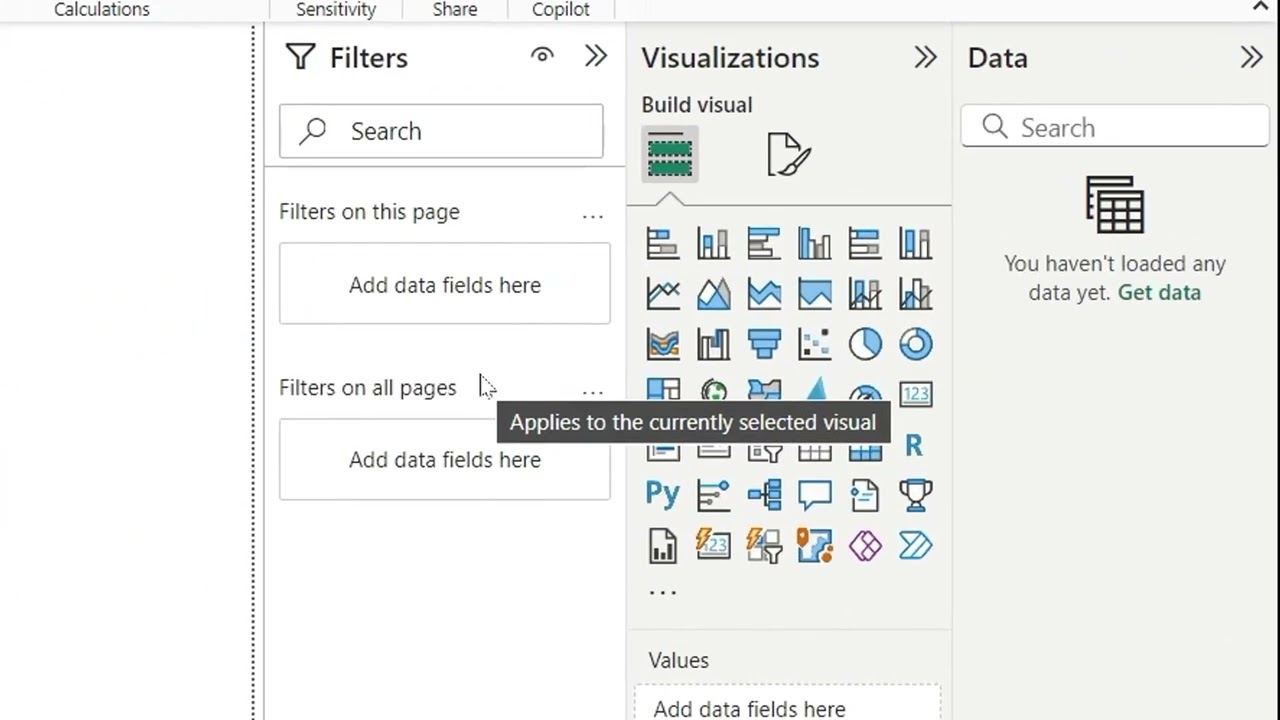The width and height of the screenshot is (1280, 720).
Task: Collapse the Data pane
Action: pyautogui.click(x=1251, y=57)
